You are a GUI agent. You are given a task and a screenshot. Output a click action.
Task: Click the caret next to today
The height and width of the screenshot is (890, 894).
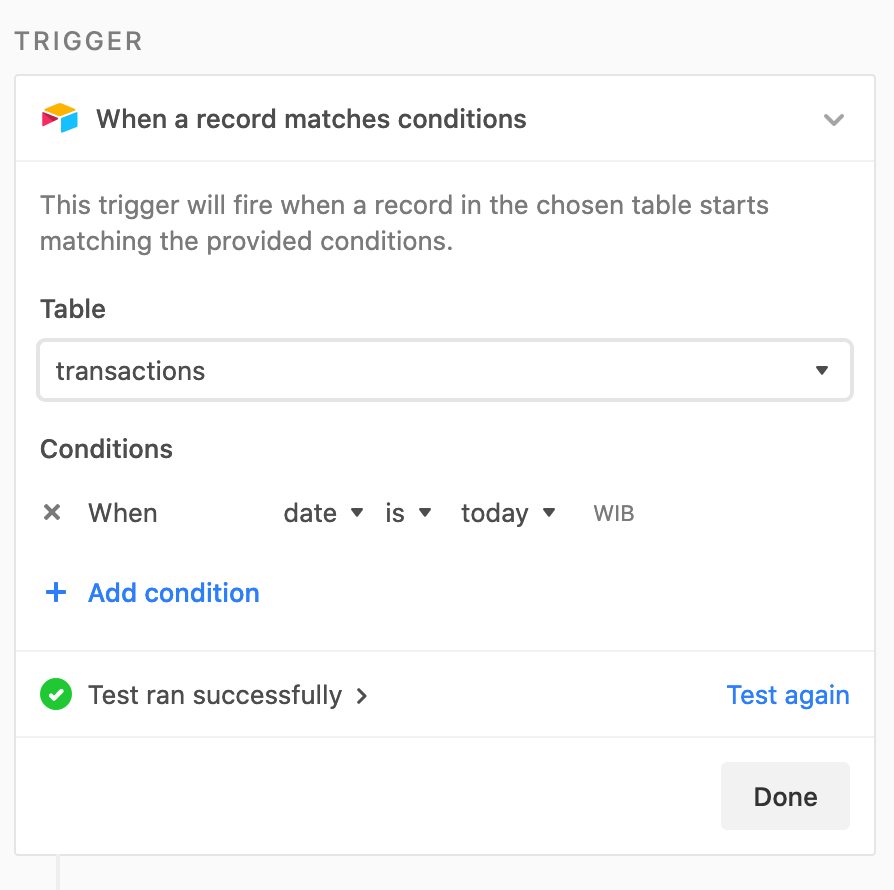pyautogui.click(x=548, y=512)
